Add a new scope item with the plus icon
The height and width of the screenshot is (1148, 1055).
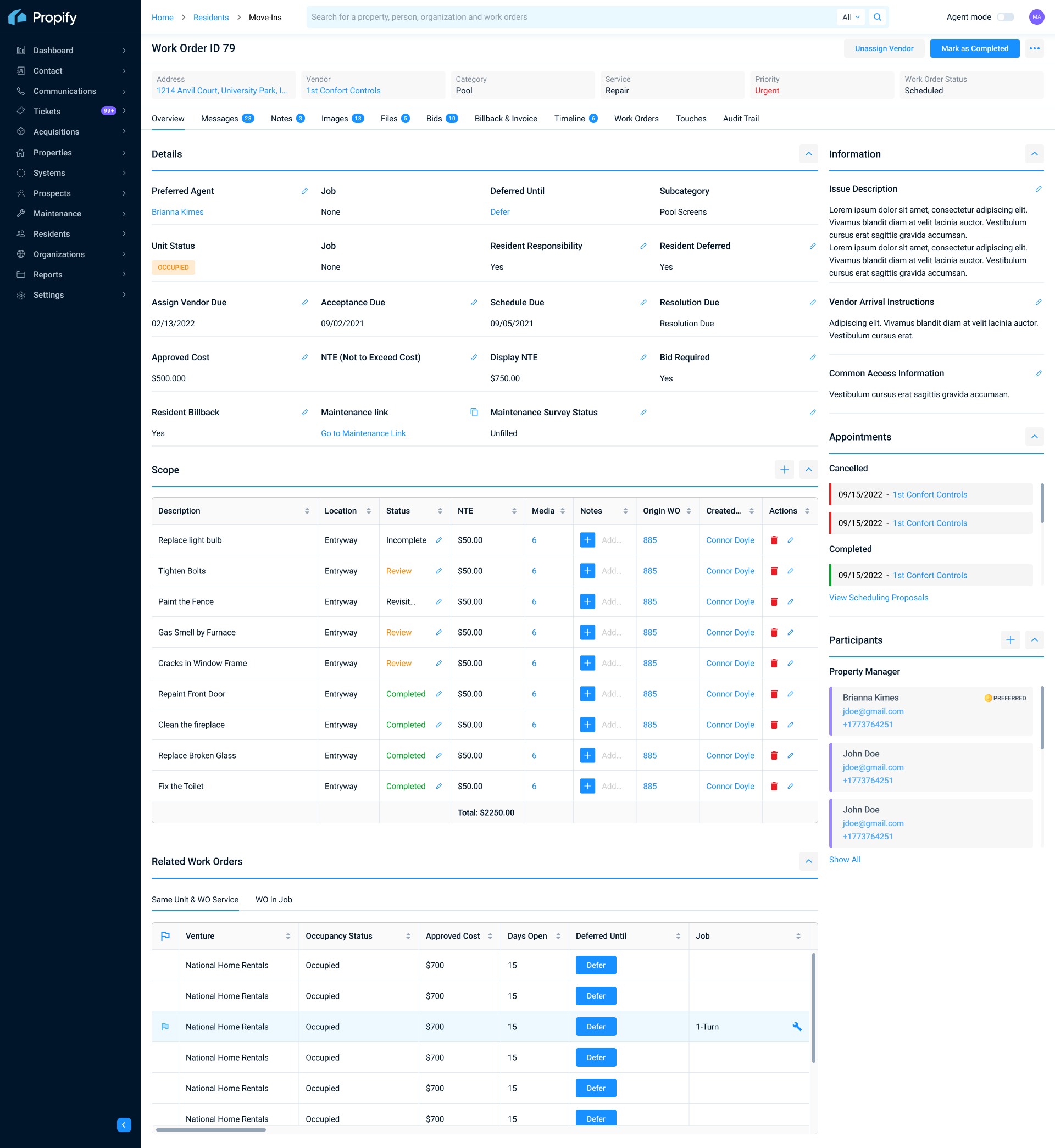785,470
